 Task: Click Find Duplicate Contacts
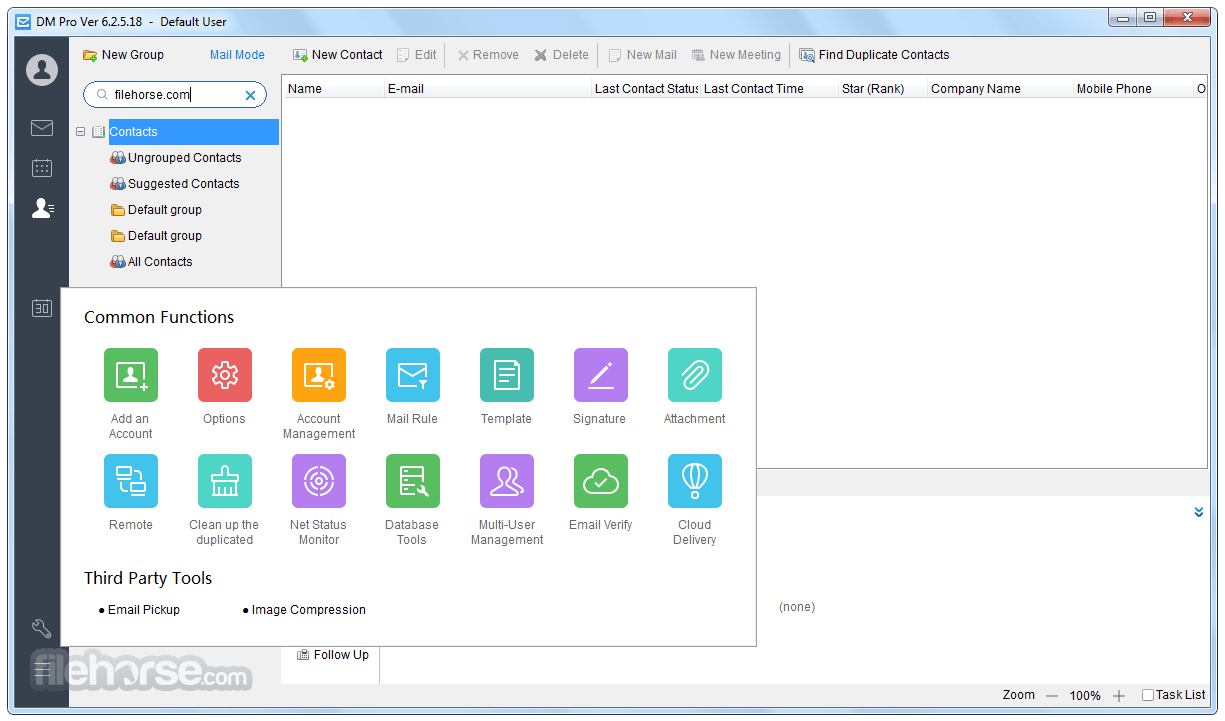pyautogui.click(x=874, y=55)
